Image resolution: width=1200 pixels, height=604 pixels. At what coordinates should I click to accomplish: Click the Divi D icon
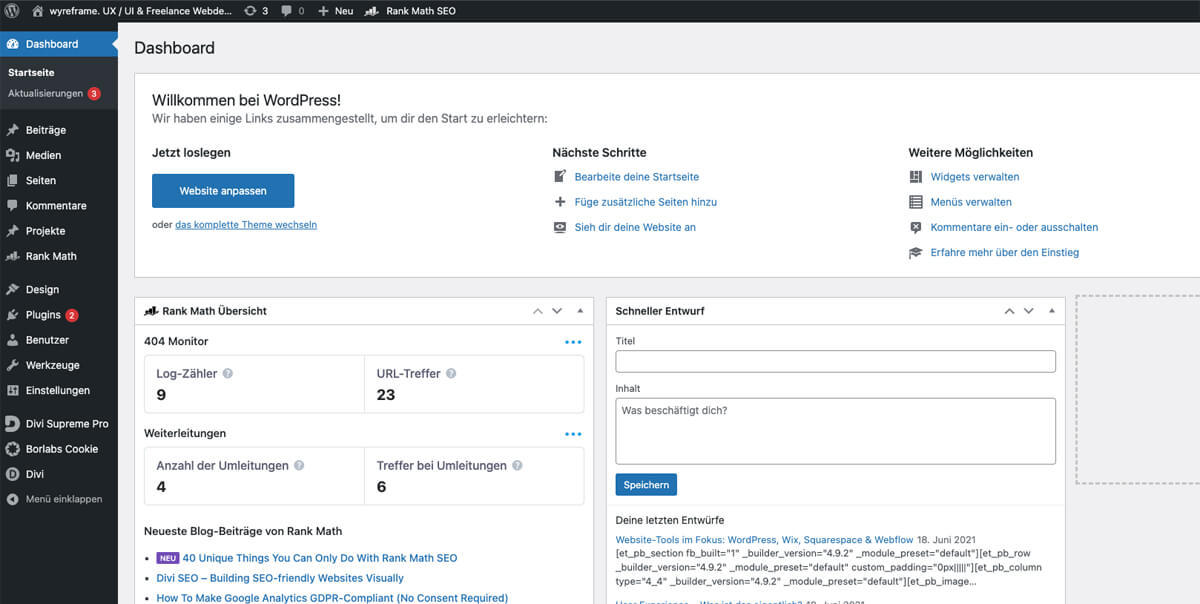click(12, 474)
